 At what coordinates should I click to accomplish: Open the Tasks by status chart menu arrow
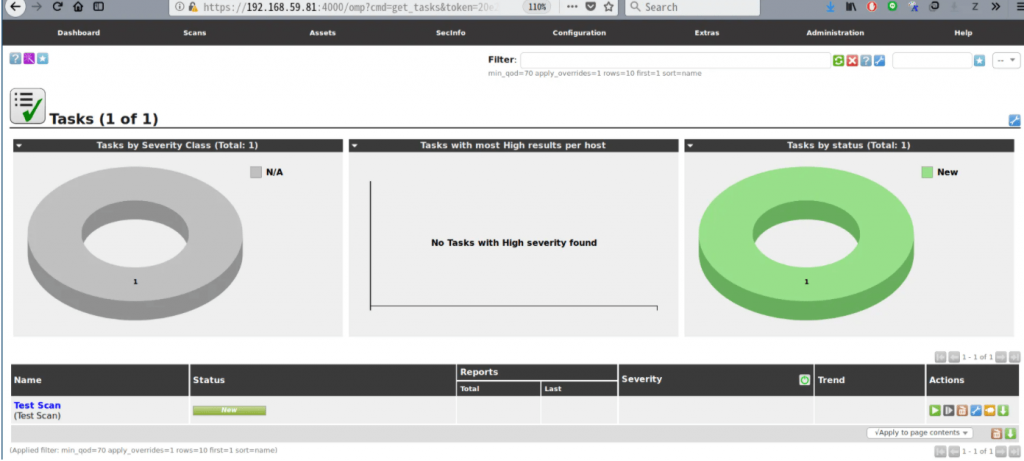point(691,146)
